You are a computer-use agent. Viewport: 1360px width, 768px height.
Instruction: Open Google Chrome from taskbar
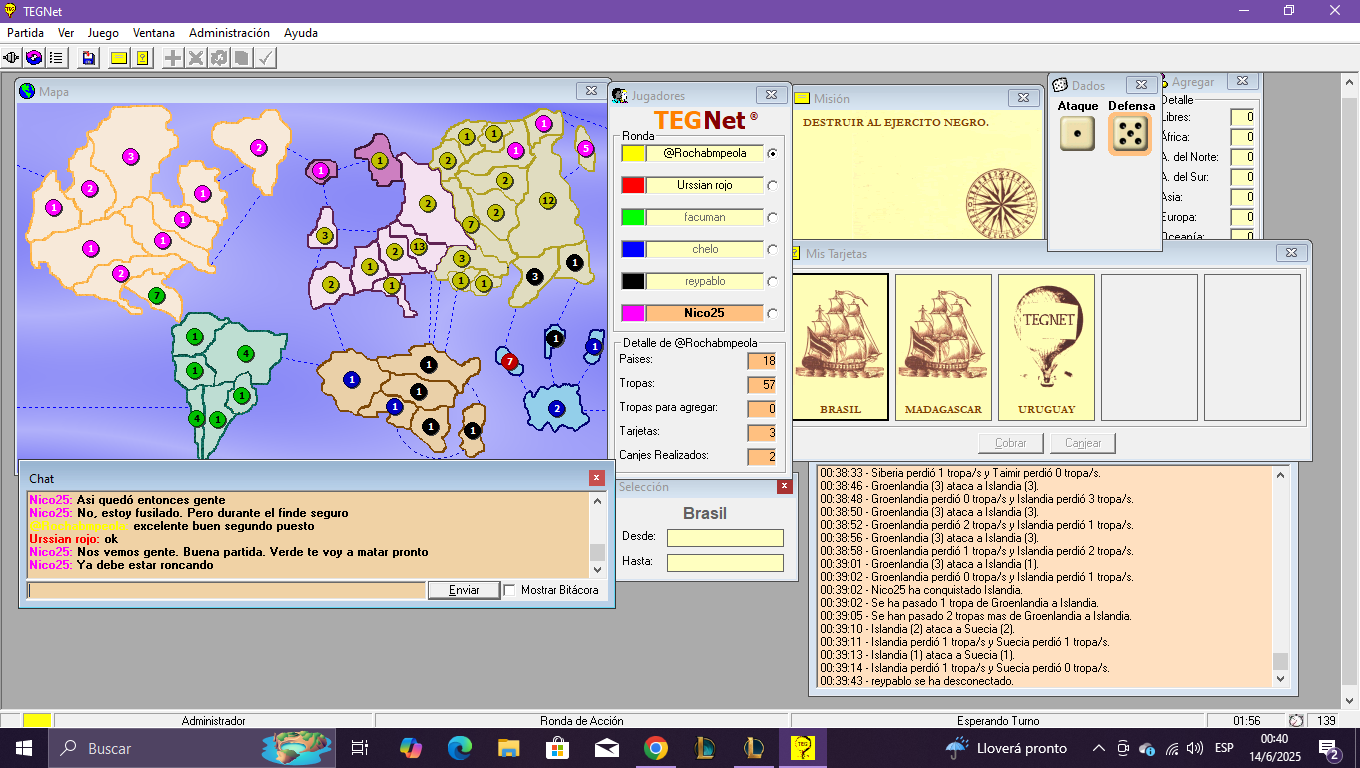[x=655, y=747]
